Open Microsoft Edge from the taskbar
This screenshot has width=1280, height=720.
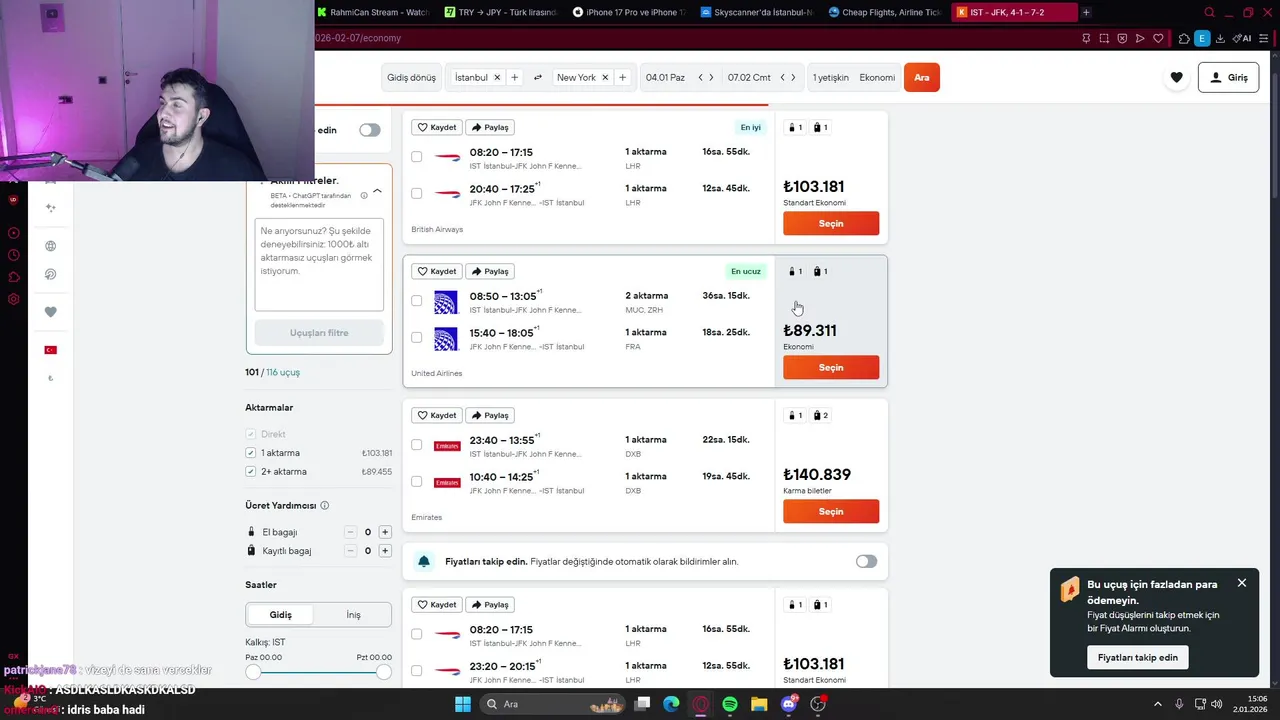click(672, 704)
